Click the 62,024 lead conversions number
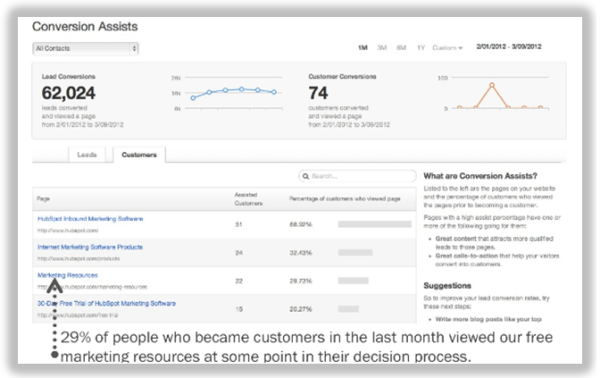 tap(68, 93)
